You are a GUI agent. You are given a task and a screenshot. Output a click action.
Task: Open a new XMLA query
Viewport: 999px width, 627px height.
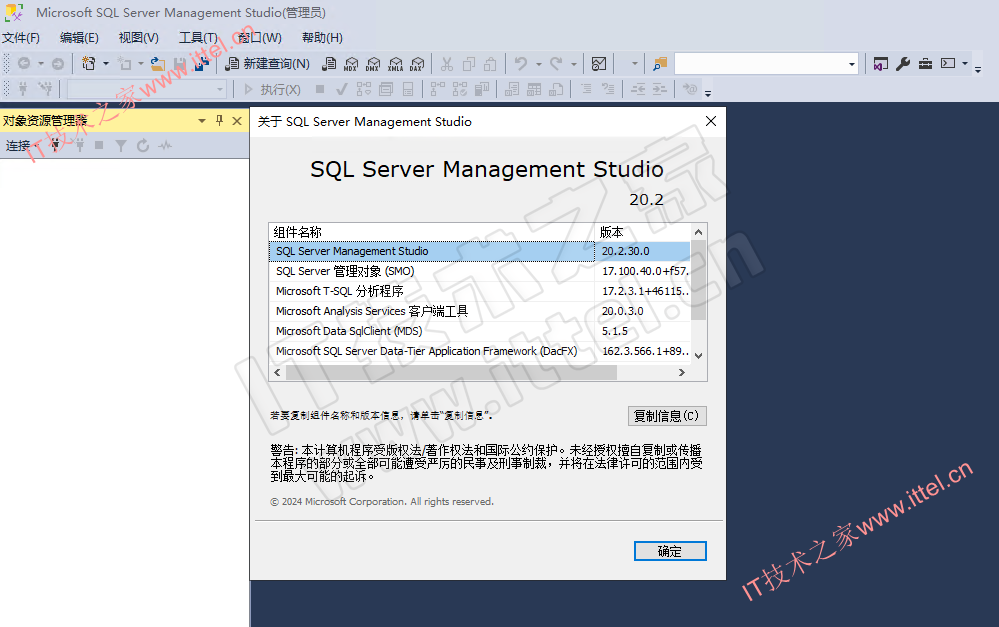point(395,64)
